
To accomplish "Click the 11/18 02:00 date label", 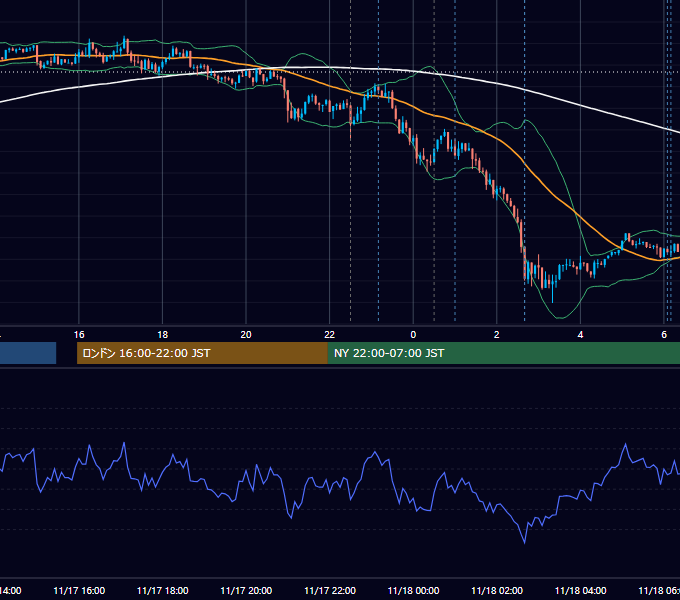I will (497, 590).
